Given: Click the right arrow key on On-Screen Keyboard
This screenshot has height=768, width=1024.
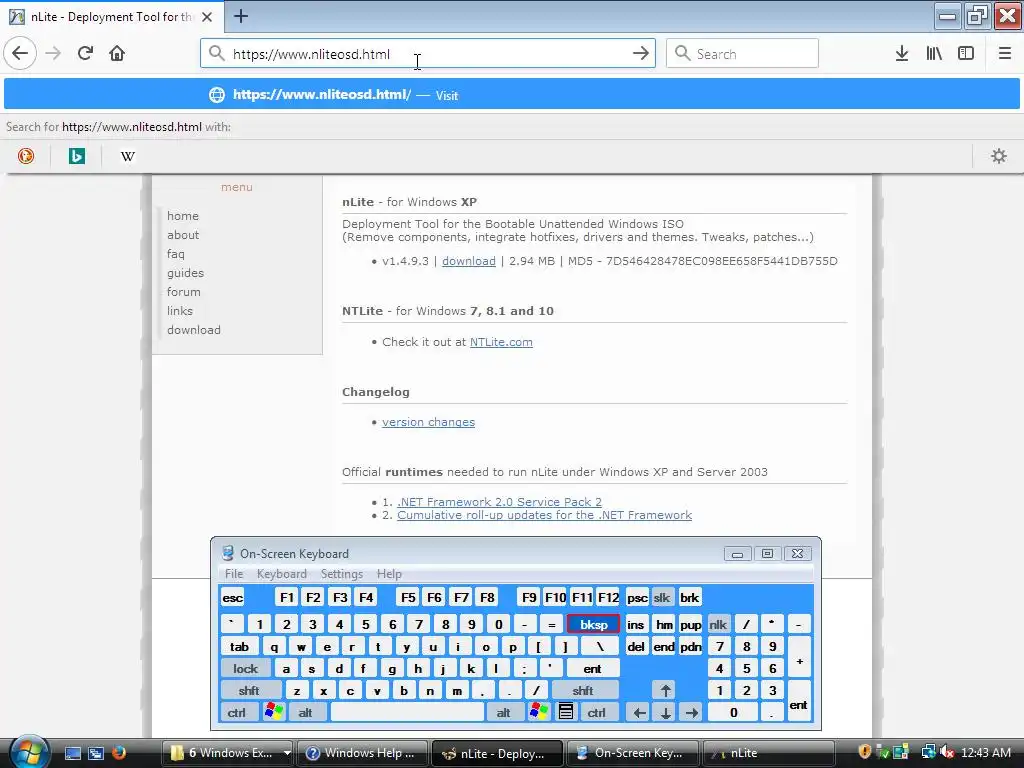Looking at the screenshot, I should click(692, 712).
